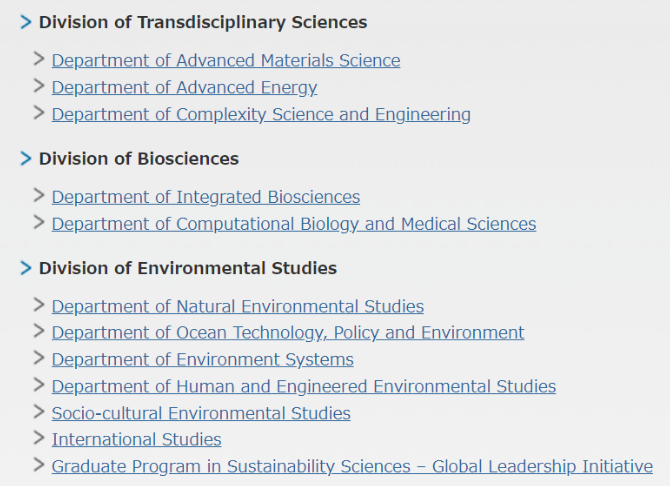Click blue chevron beside Division of Biosciences

26,159
